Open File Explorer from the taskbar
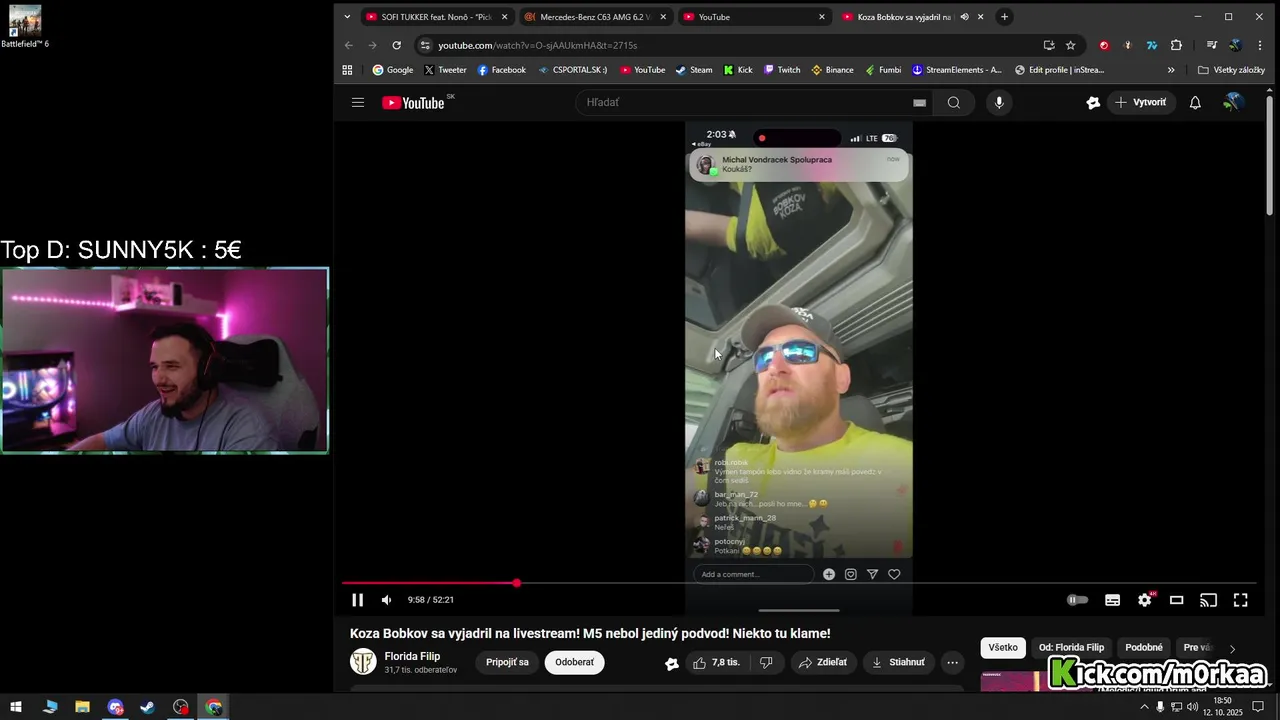This screenshot has height=720, width=1280. click(x=82, y=707)
